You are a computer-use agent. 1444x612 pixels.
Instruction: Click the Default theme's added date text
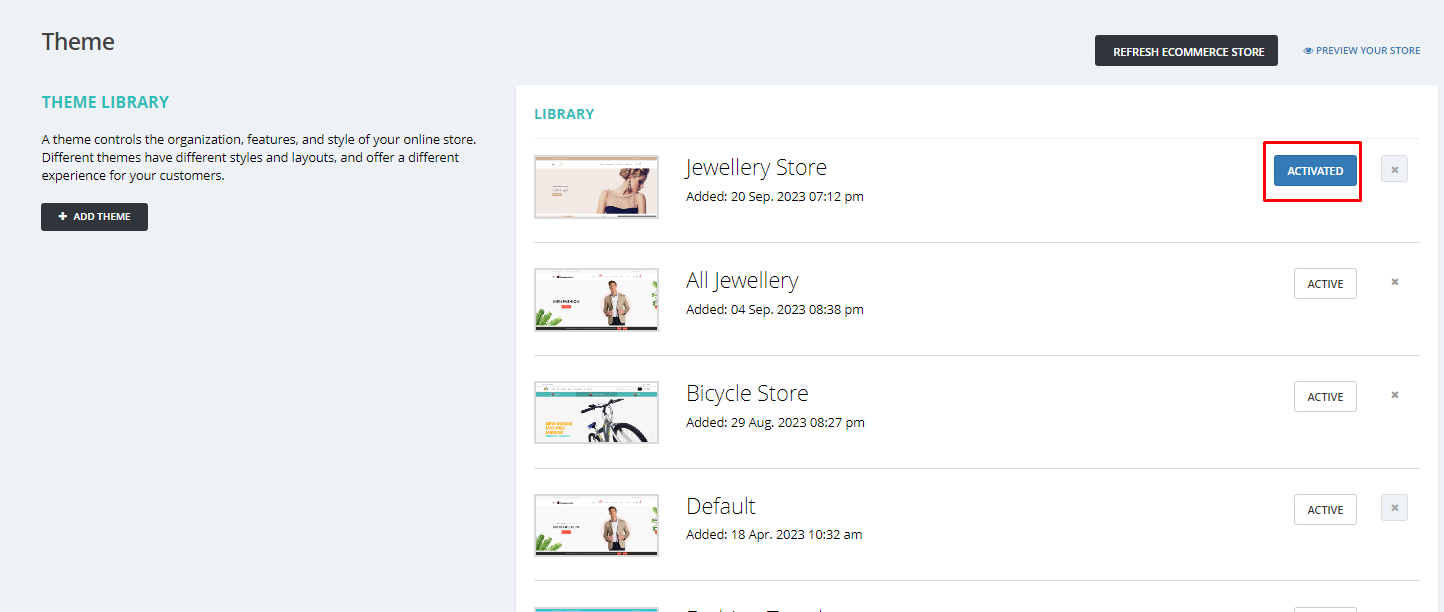coord(774,535)
